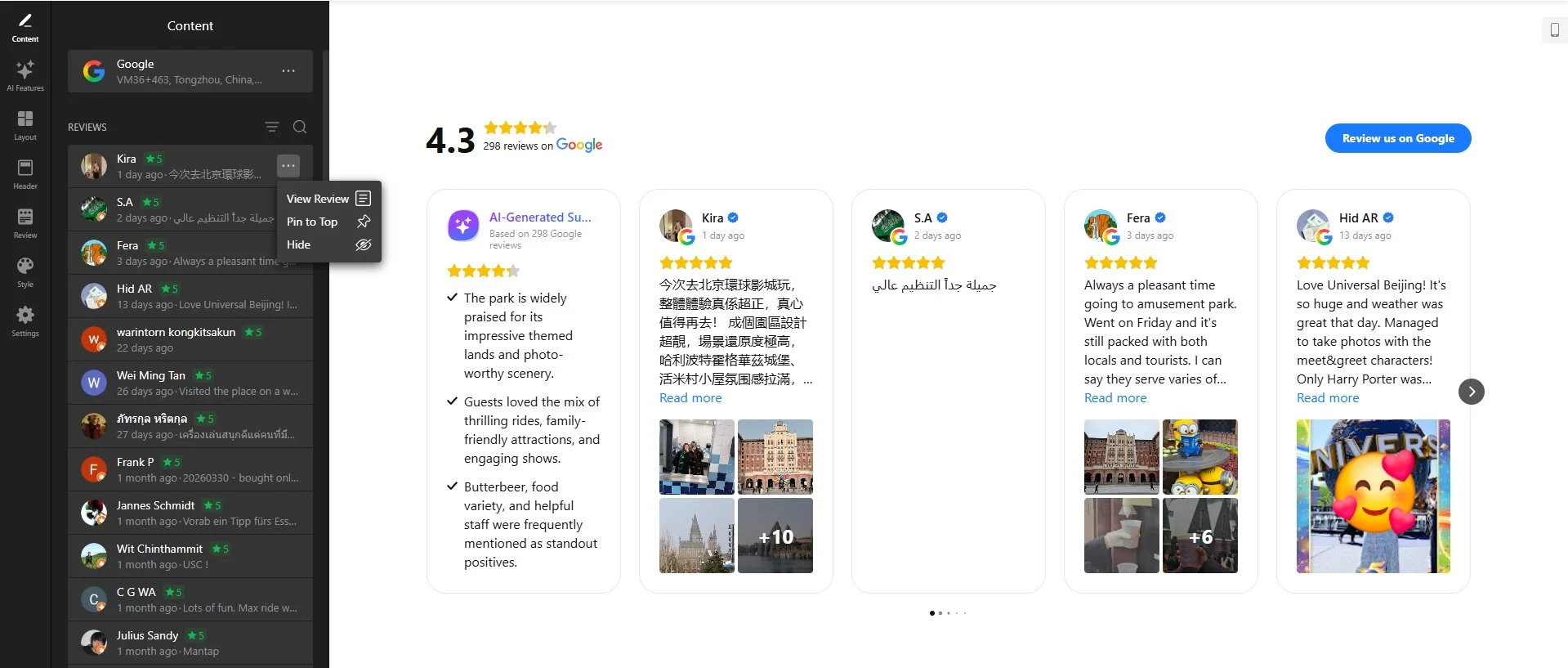This screenshot has width=1568, height=668.
Task: Select the first carousel pagination dot
Action: (x=931, y=613)
